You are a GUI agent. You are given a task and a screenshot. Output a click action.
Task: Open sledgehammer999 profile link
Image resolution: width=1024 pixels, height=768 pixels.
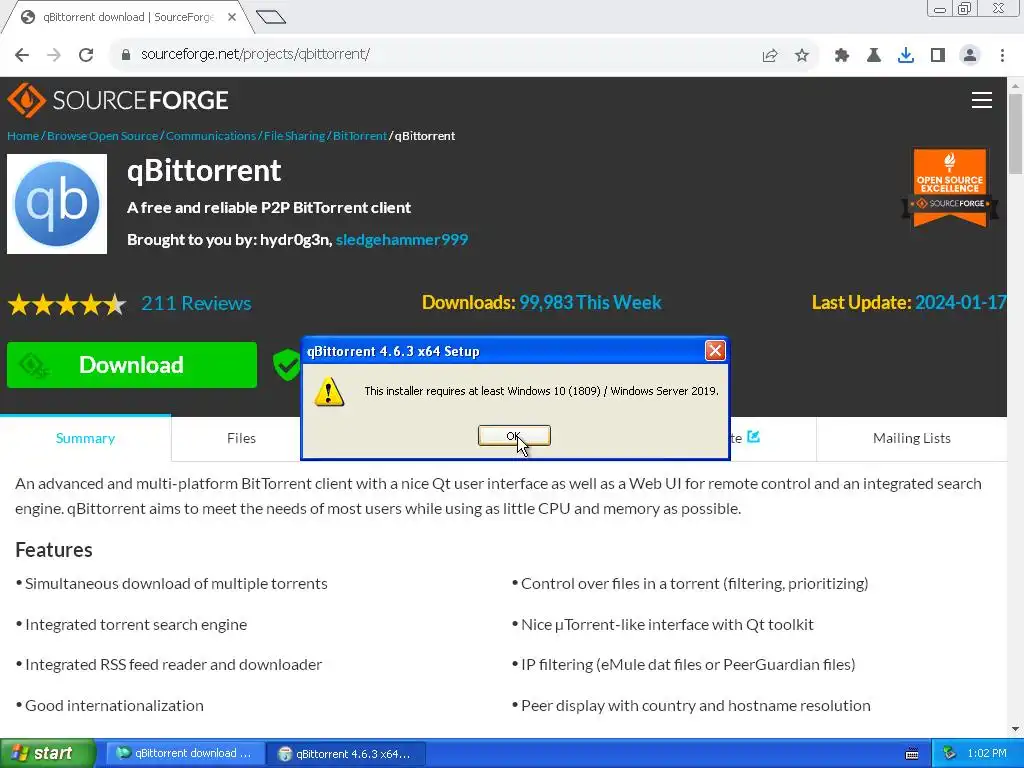(402, 240)
